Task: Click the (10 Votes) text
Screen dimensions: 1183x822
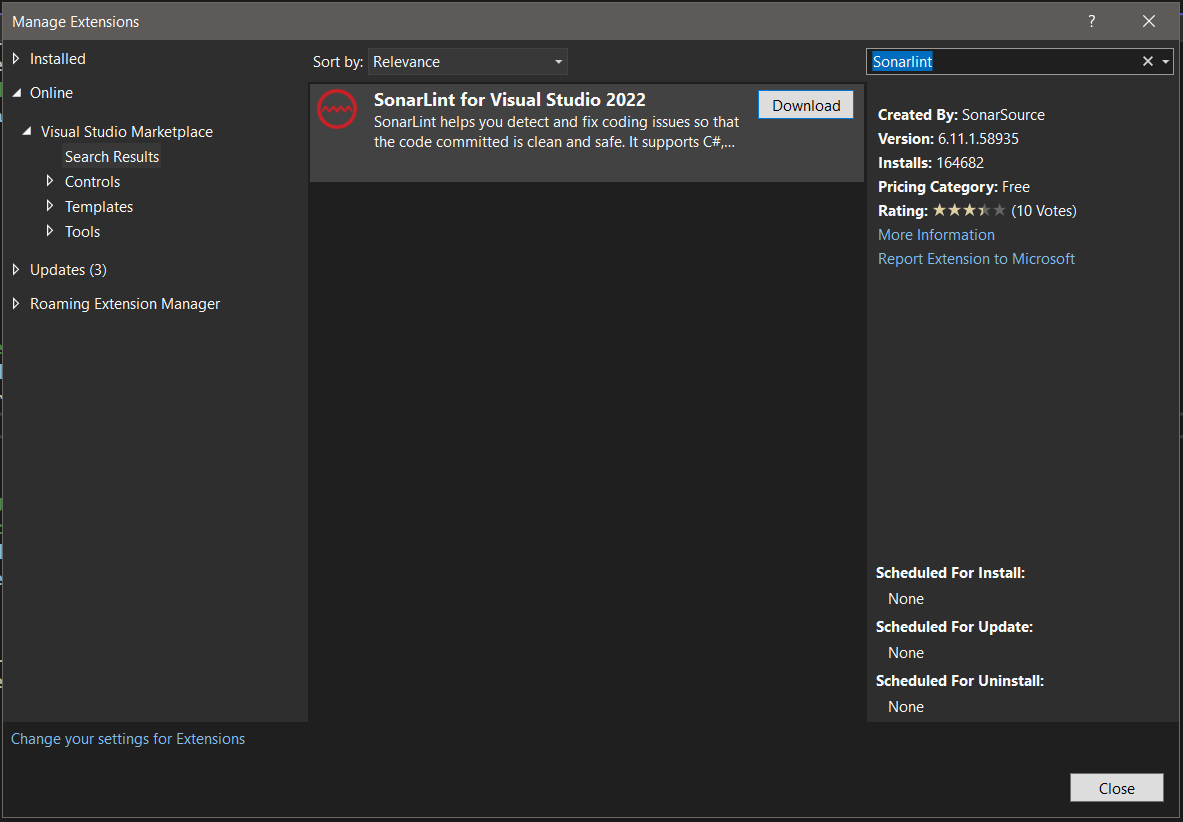Action: tap(1043, 211)
